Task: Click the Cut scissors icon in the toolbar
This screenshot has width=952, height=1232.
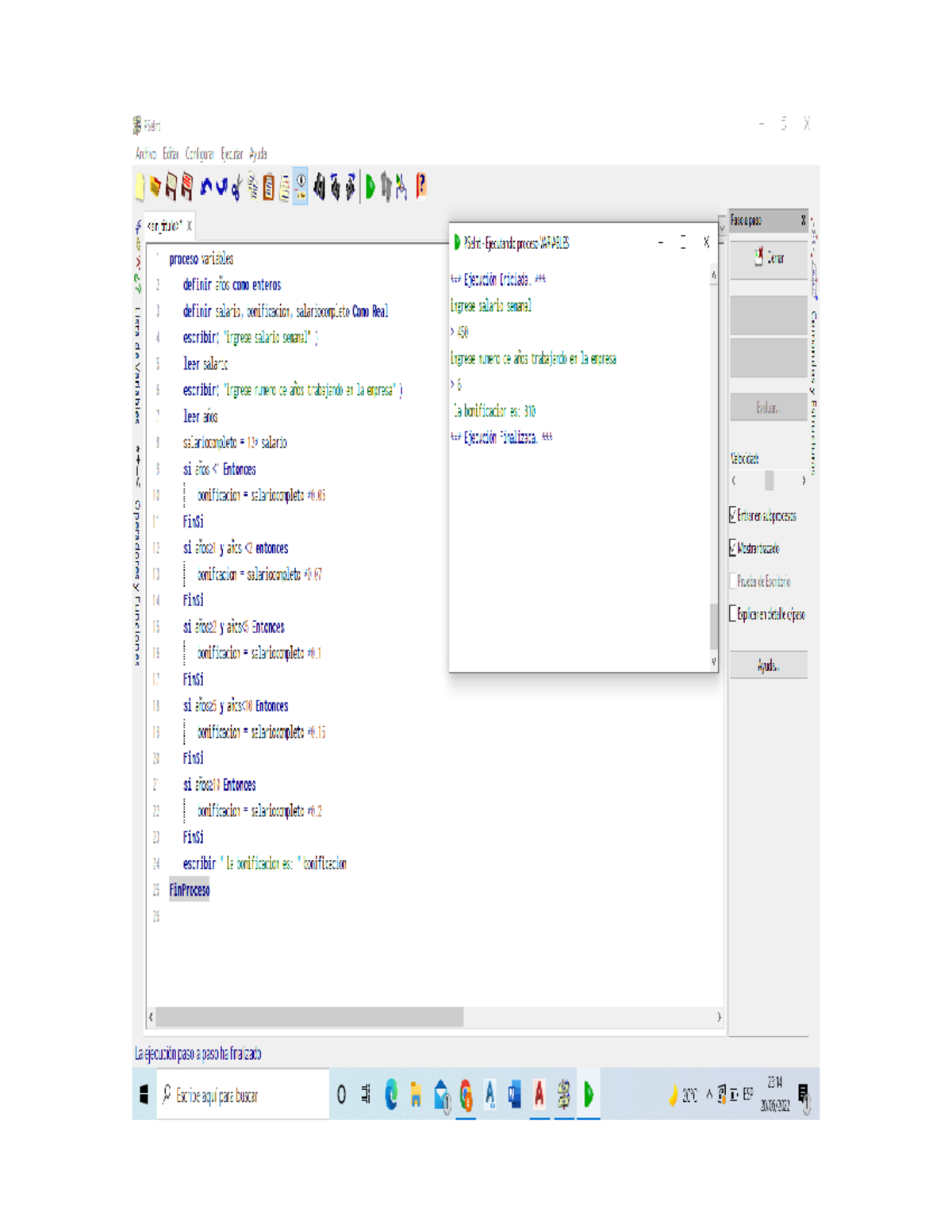Action: pos(237,187)
